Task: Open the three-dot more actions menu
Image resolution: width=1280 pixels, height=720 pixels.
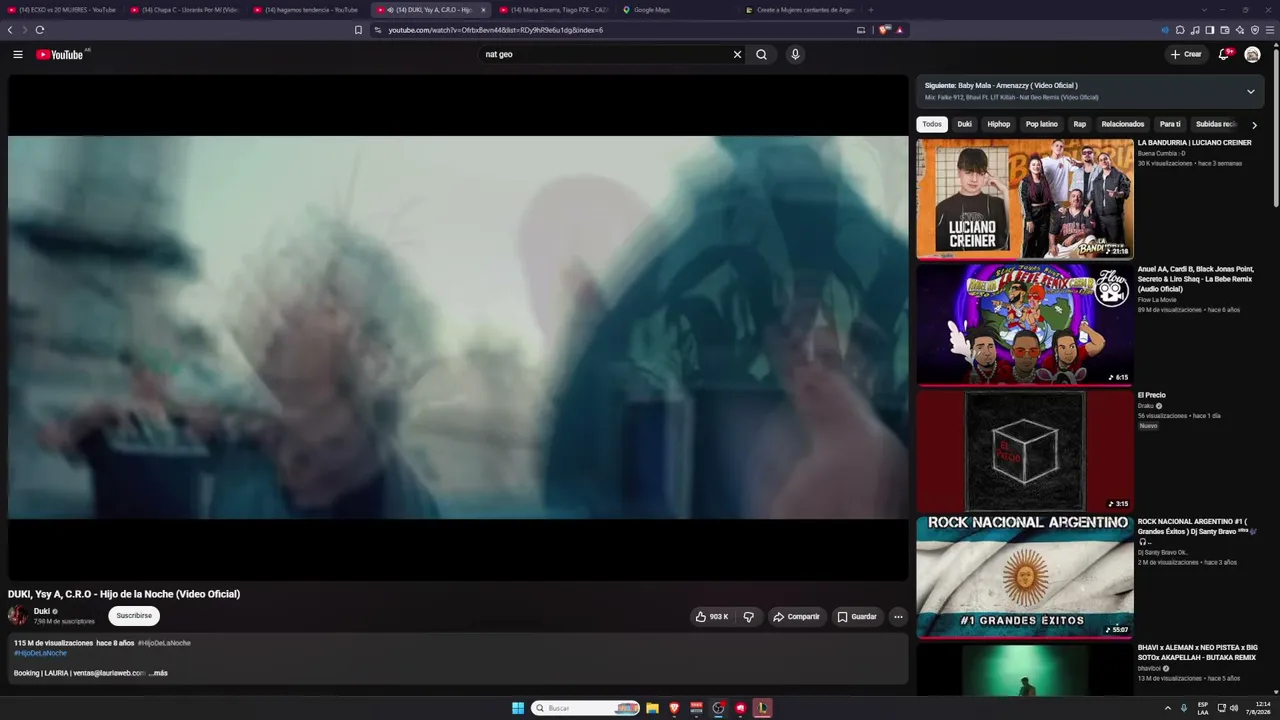Action: tap(898, 617)
